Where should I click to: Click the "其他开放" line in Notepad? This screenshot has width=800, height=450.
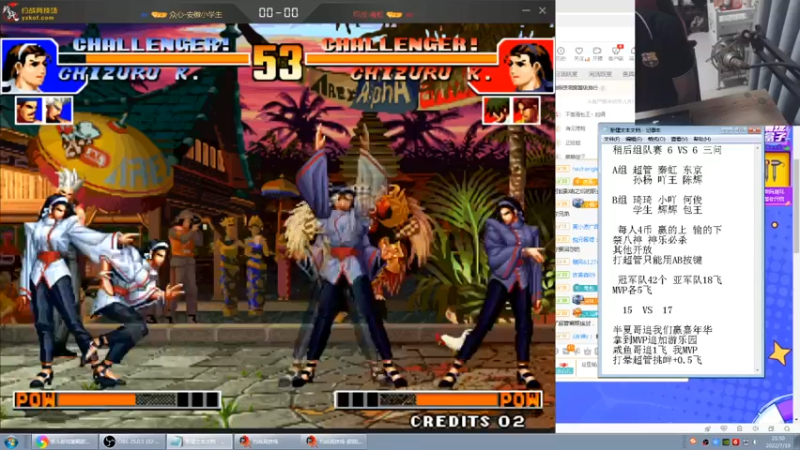(x=633, y=250)
